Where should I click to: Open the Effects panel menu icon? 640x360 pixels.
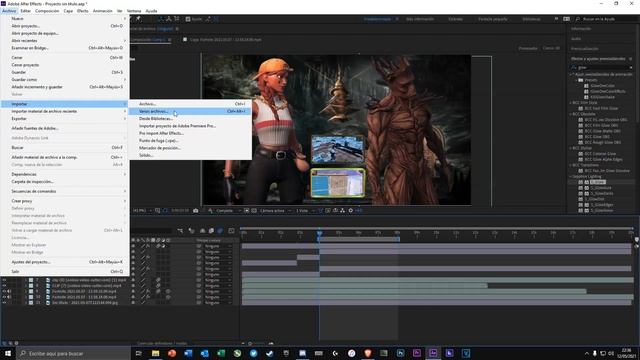click(x=631, y=59)
